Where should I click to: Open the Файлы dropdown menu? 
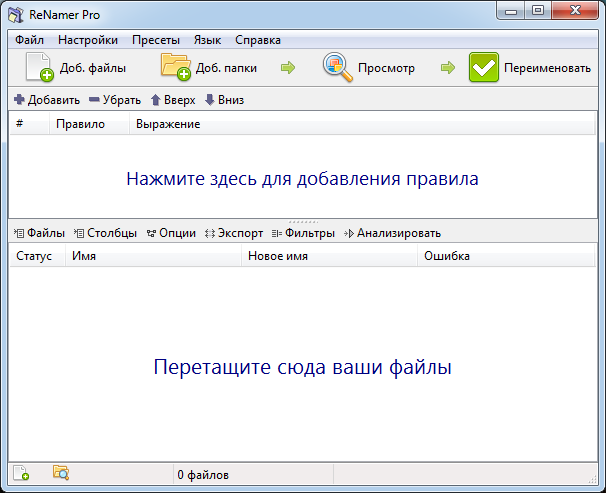[x=39, y=233]
